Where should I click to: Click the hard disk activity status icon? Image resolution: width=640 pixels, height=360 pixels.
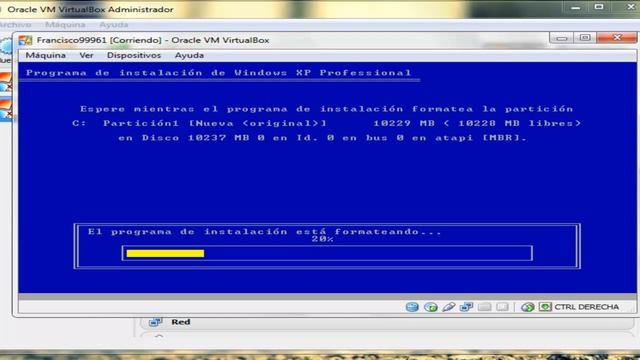(412, 307)
